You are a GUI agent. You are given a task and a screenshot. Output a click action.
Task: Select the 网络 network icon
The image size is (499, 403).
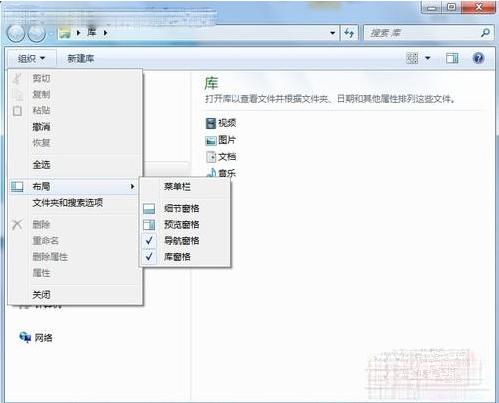25,337
